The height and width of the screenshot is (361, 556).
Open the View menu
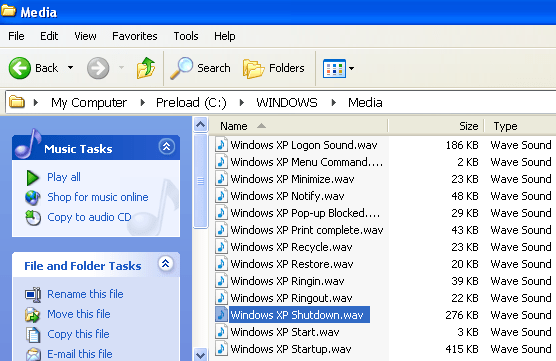(x=85, y=36)
